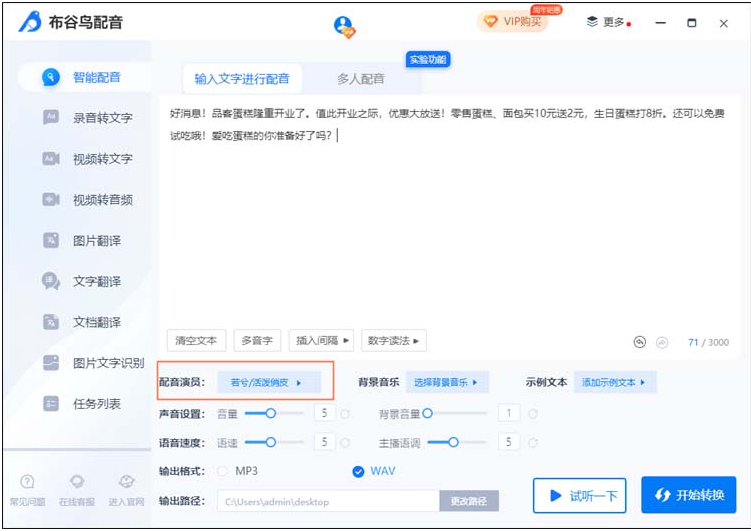The image size is (751, 531).
Task: Open the 更多 menu
Action: [x=607, y=22]
